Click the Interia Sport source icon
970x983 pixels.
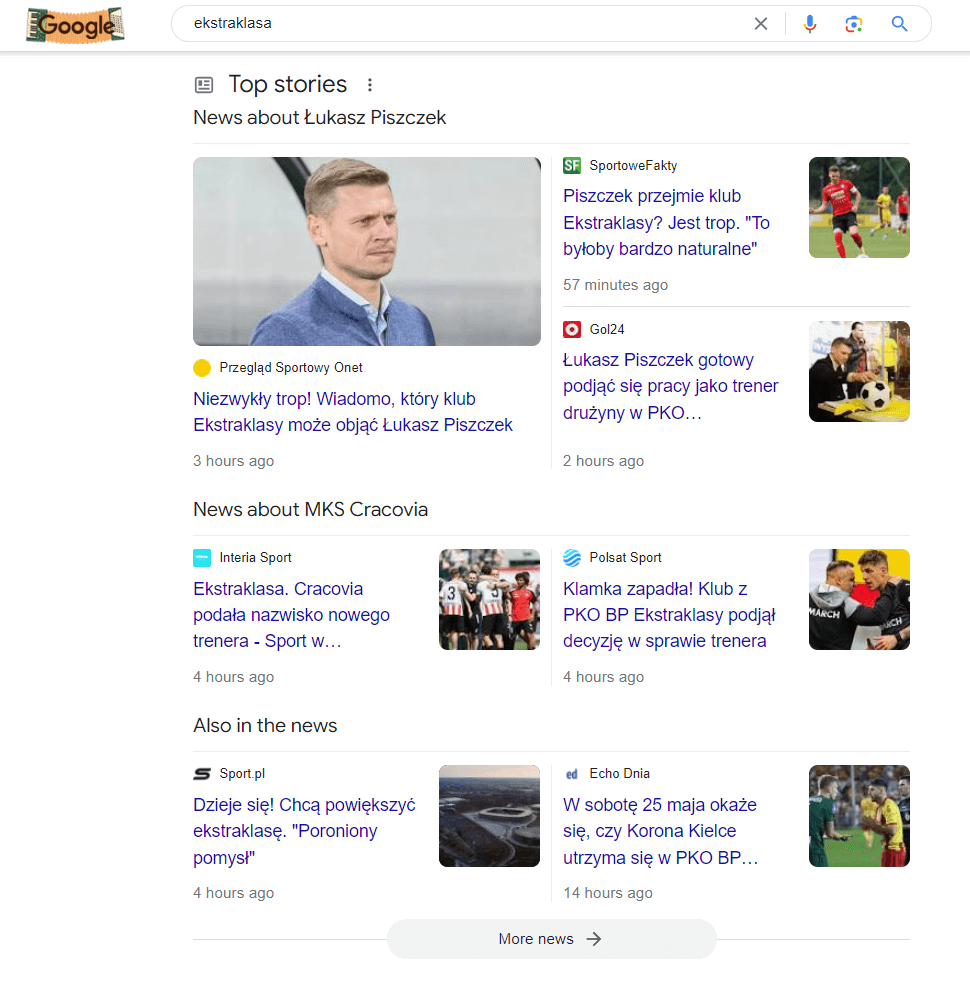201,557
